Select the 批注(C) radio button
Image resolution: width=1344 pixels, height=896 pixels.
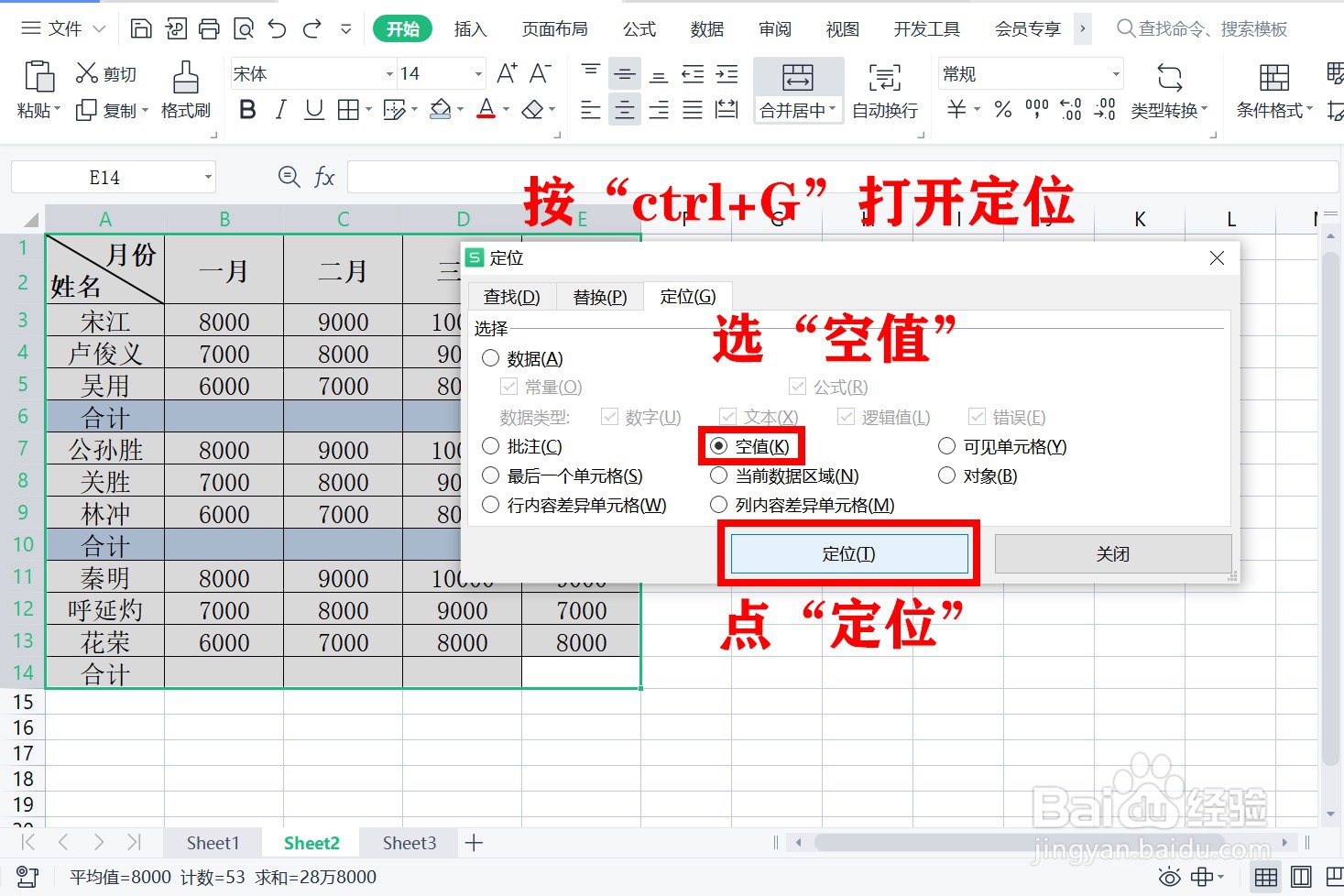coord(490,446)
